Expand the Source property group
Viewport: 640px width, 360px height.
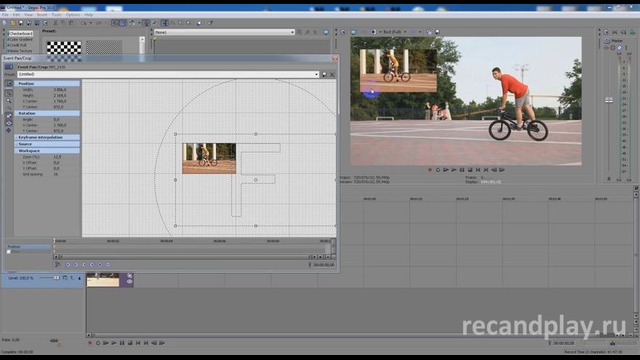click(x=47, y=144)
